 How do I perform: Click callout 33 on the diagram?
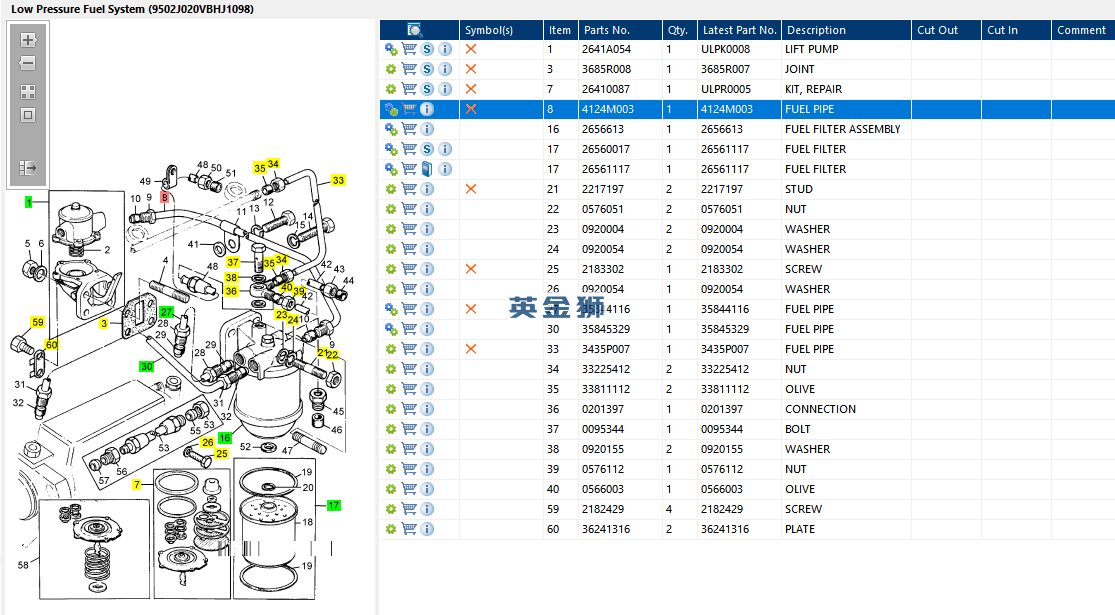(338, 181)
